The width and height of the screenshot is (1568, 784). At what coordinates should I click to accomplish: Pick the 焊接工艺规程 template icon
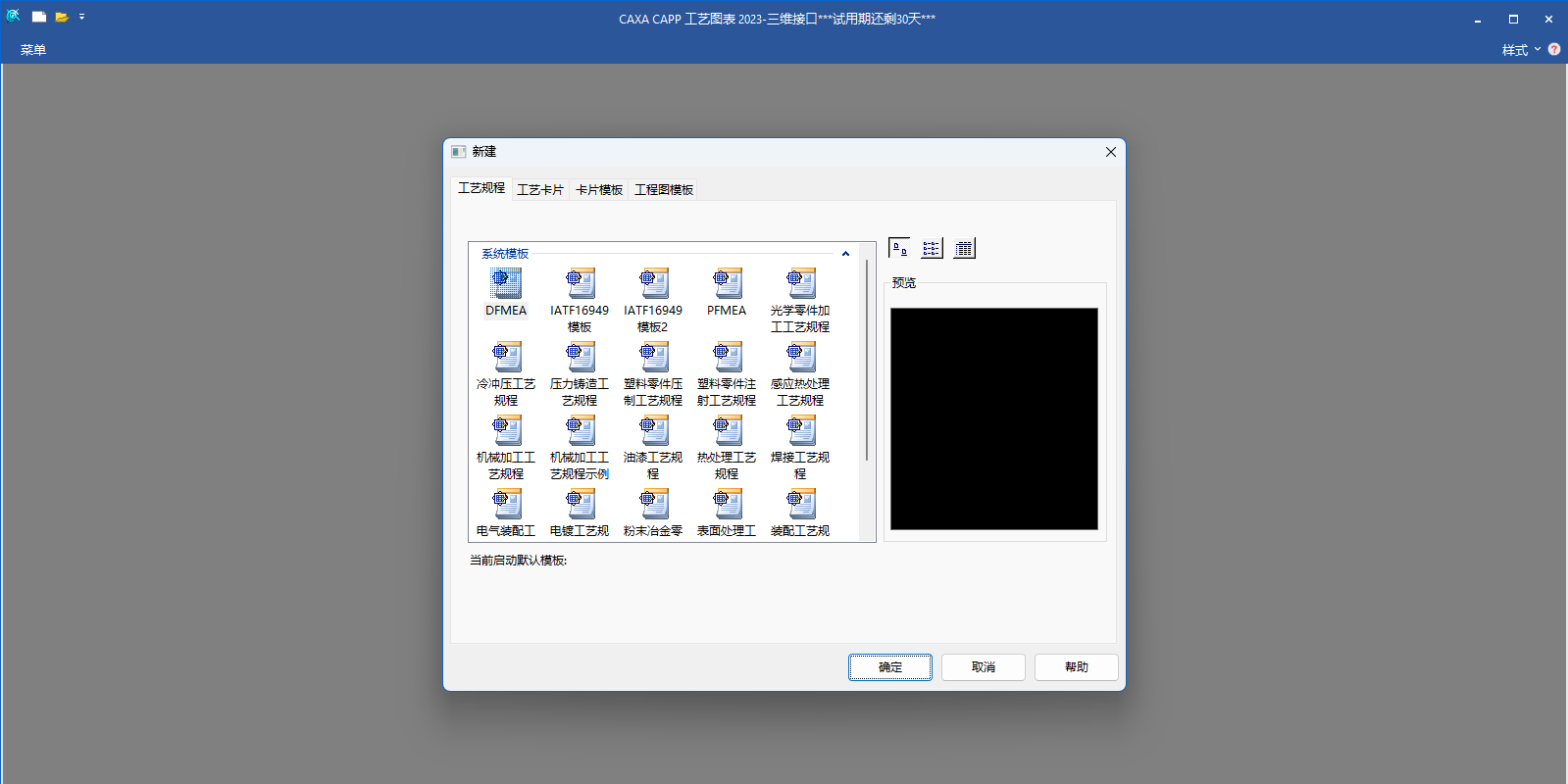800,431
